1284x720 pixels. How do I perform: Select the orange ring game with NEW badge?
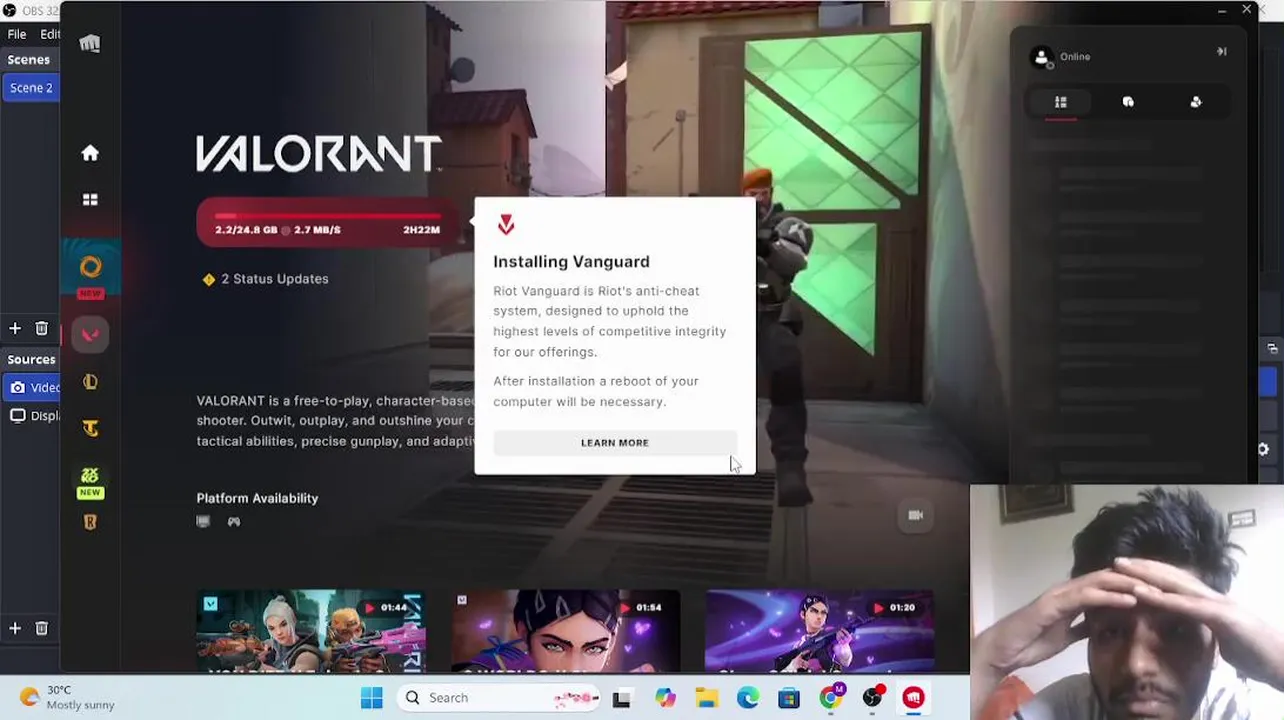pos(90,268)
